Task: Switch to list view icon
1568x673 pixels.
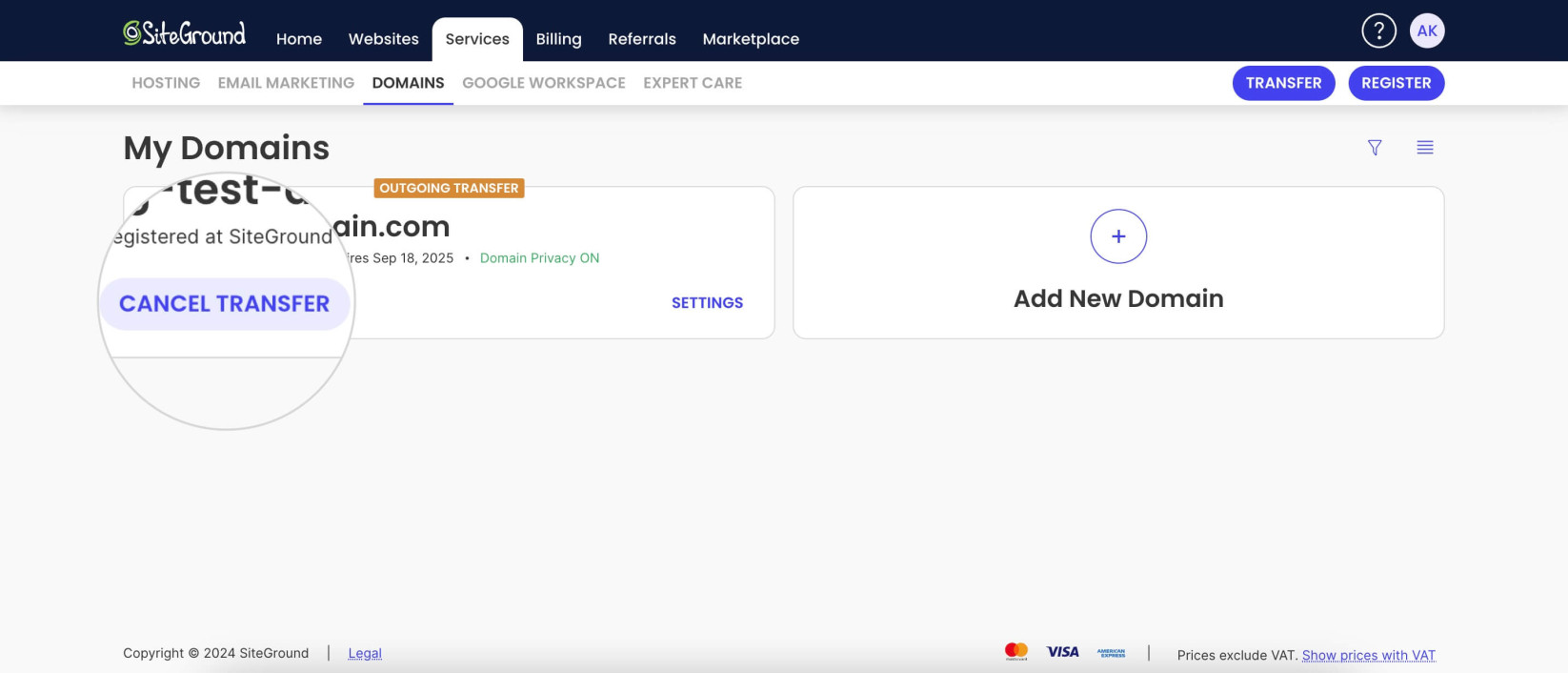Action: 1425,147
